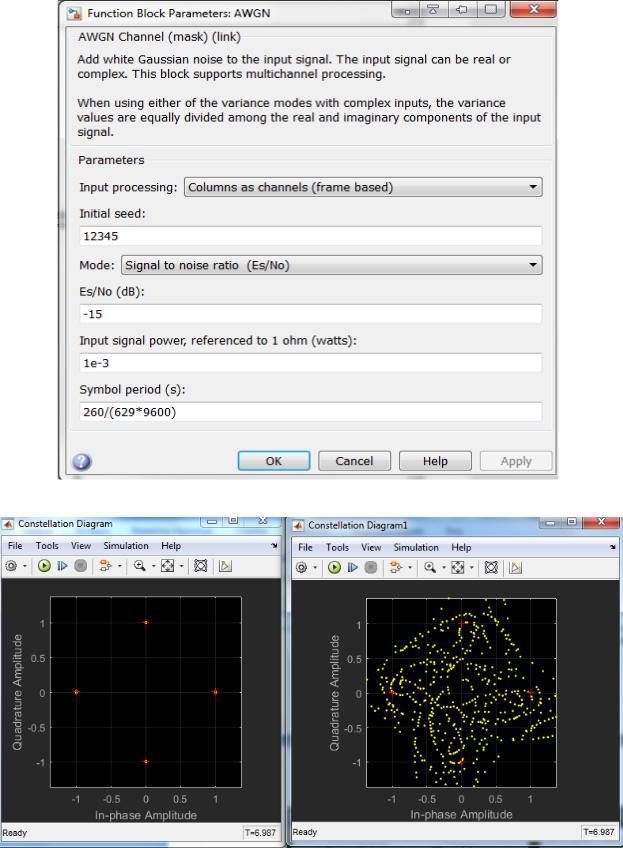
Task: Focus the Input signal power field showing 1e-3
Action: point(310,363)
